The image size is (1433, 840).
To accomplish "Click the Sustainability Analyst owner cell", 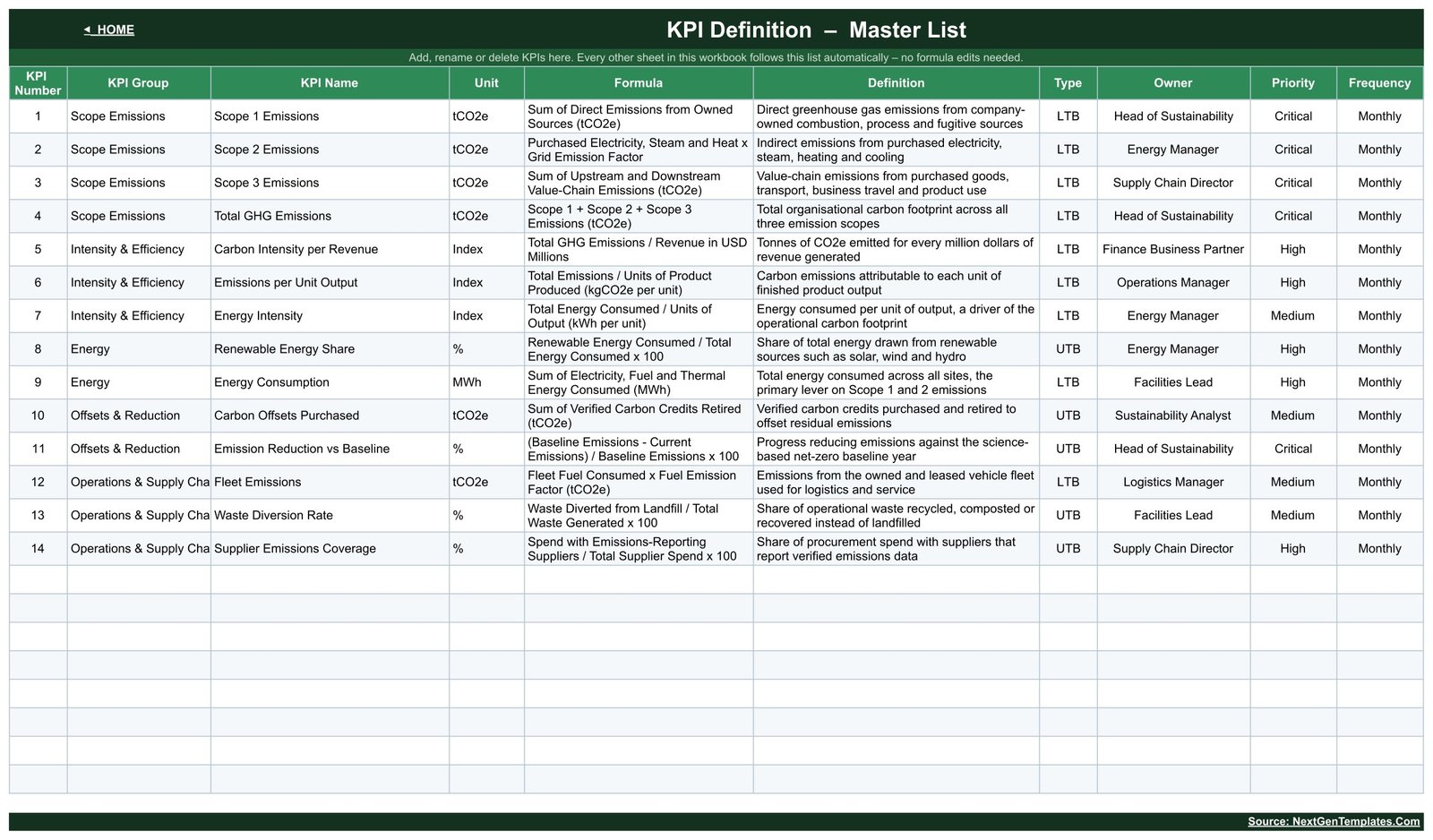I will click(x=1173, y=416).
